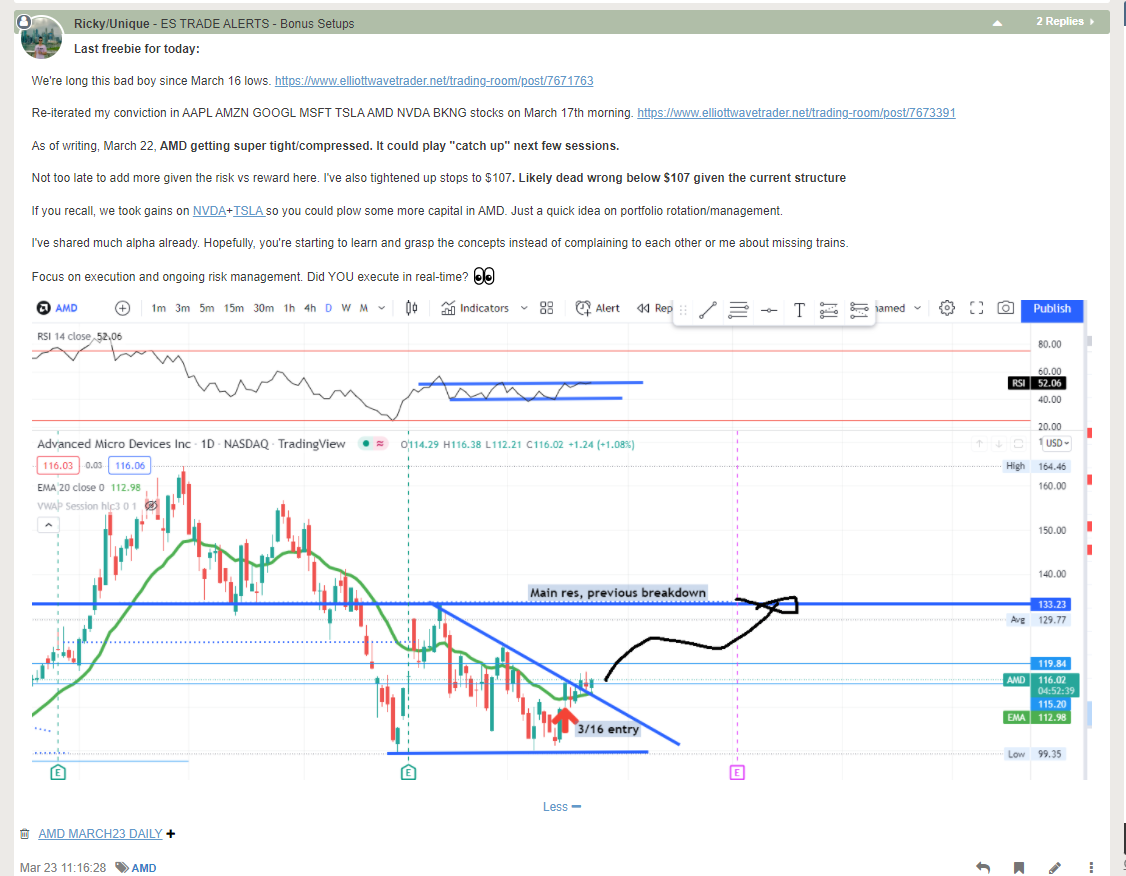1126x876 pixels.
Task: Publish the chart idea
Action: pos(1052,309)
